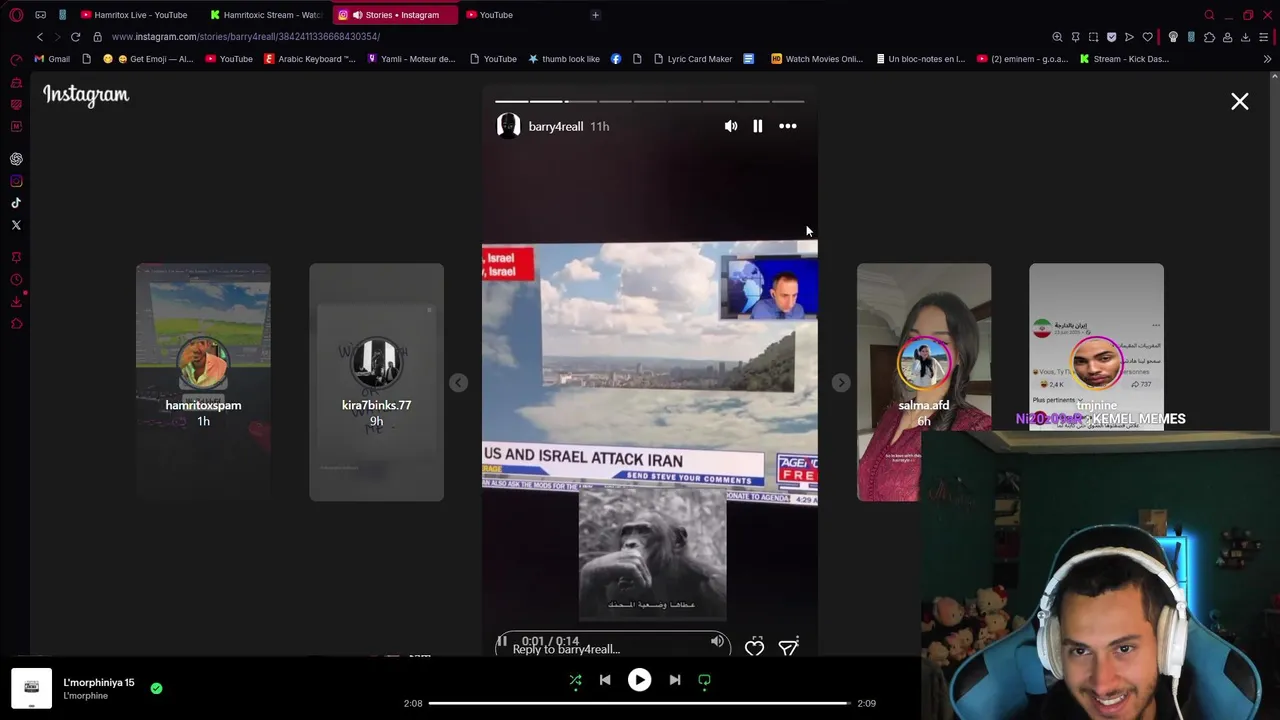Open the story three-dots options menu
This screenshot has height=720, width=1280.
click(x=788, y=126)
